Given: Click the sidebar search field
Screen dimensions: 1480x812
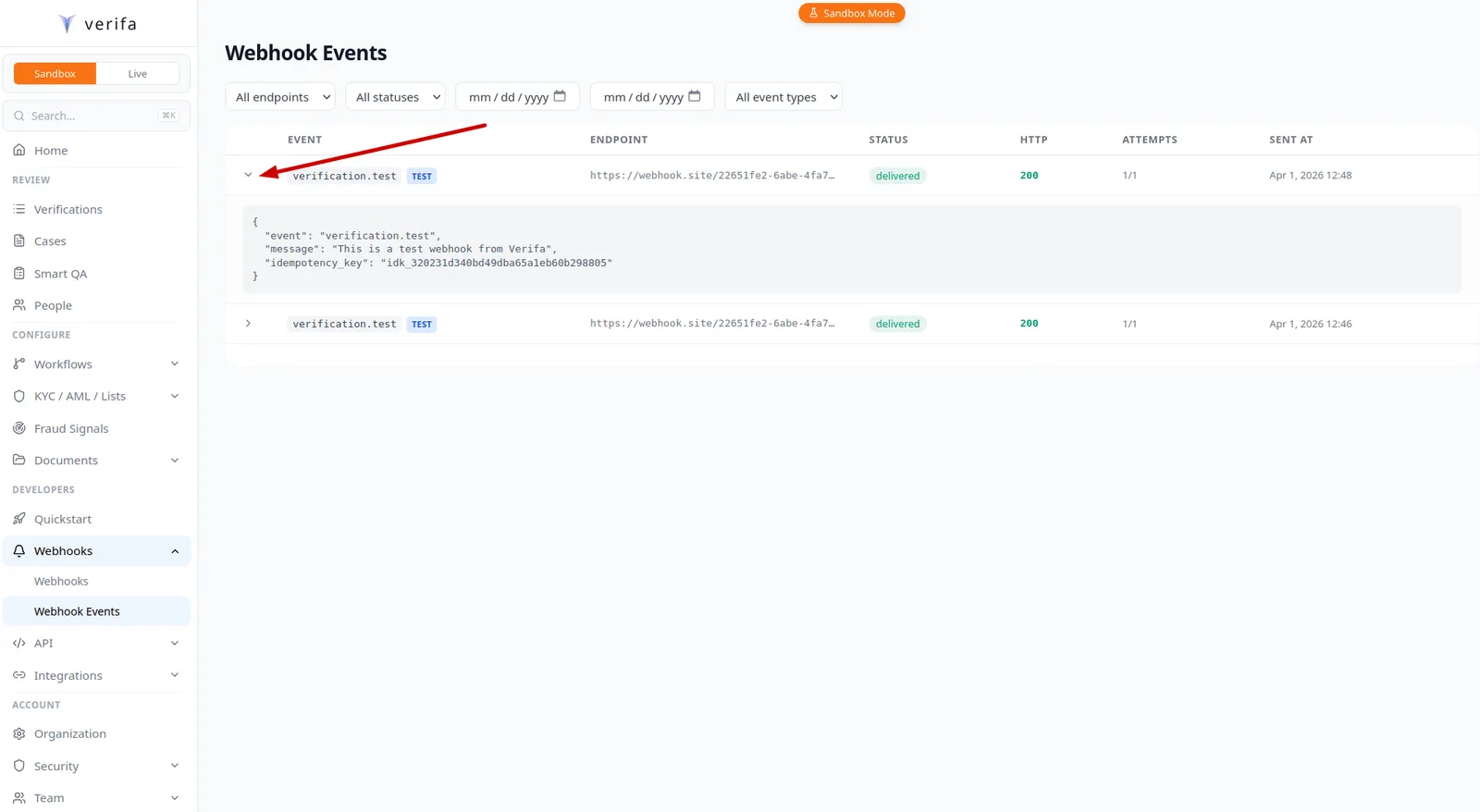Looking at the screenshot, I should click(x=96, y=116).
